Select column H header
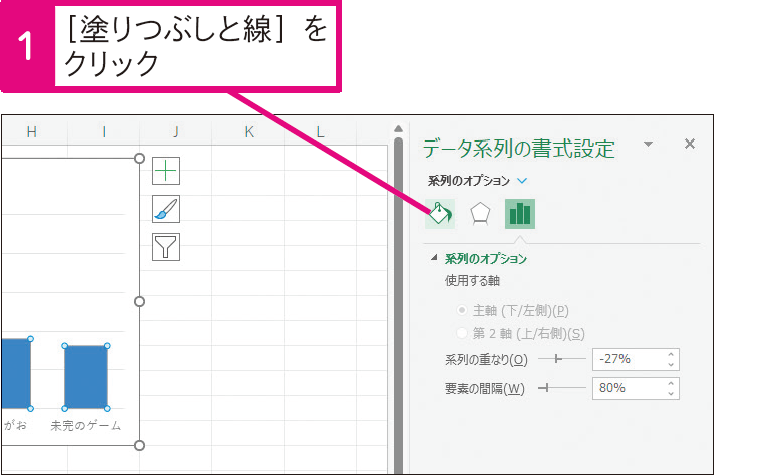 coord(31,131)
